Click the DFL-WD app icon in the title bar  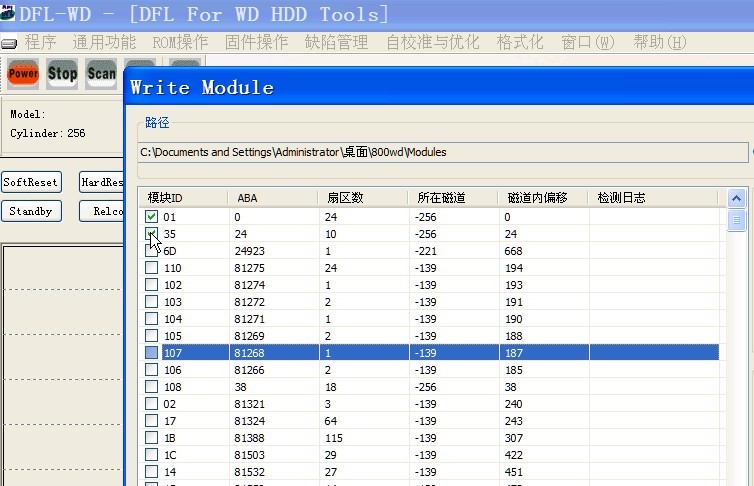[7, 12]
